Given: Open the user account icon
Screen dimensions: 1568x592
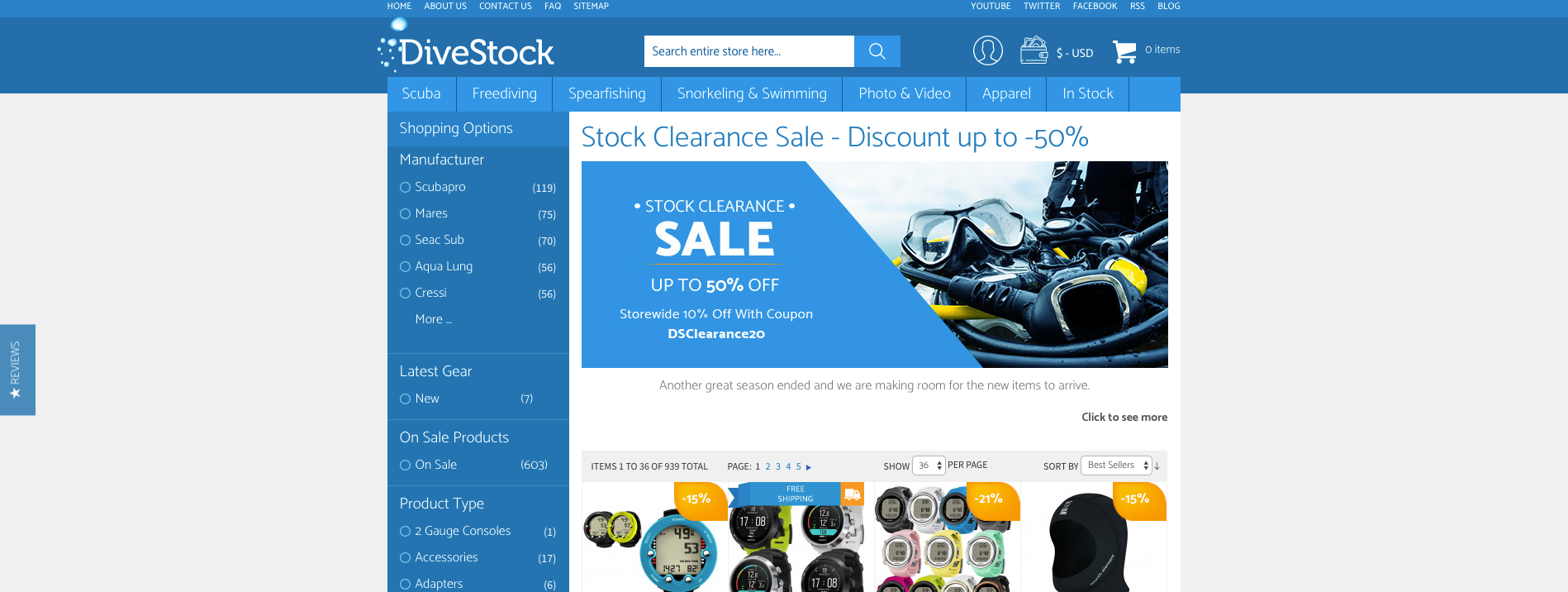Looking at the screenshot, I should point(987,50).
